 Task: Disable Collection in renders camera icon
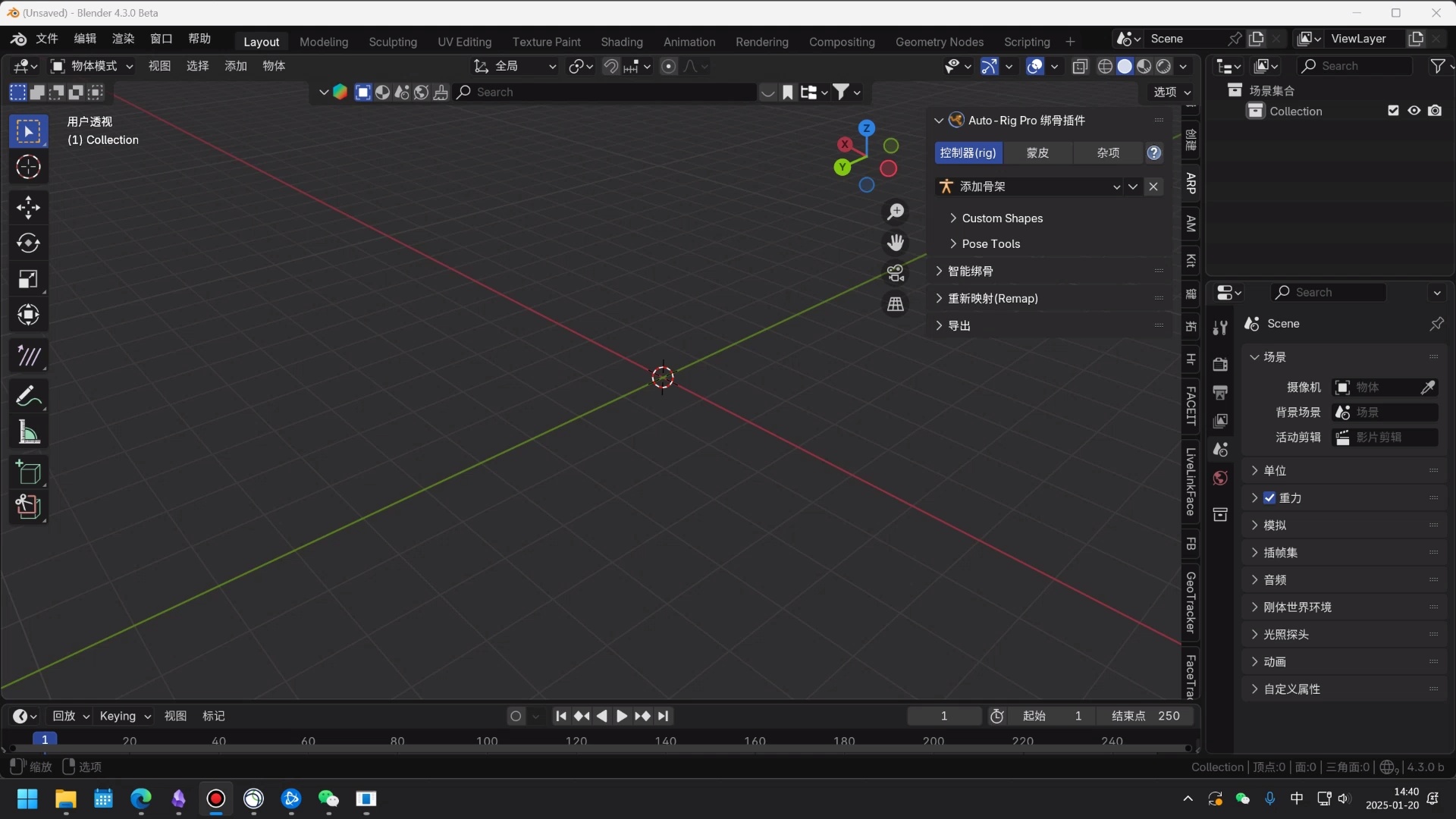coord(1435,111)
